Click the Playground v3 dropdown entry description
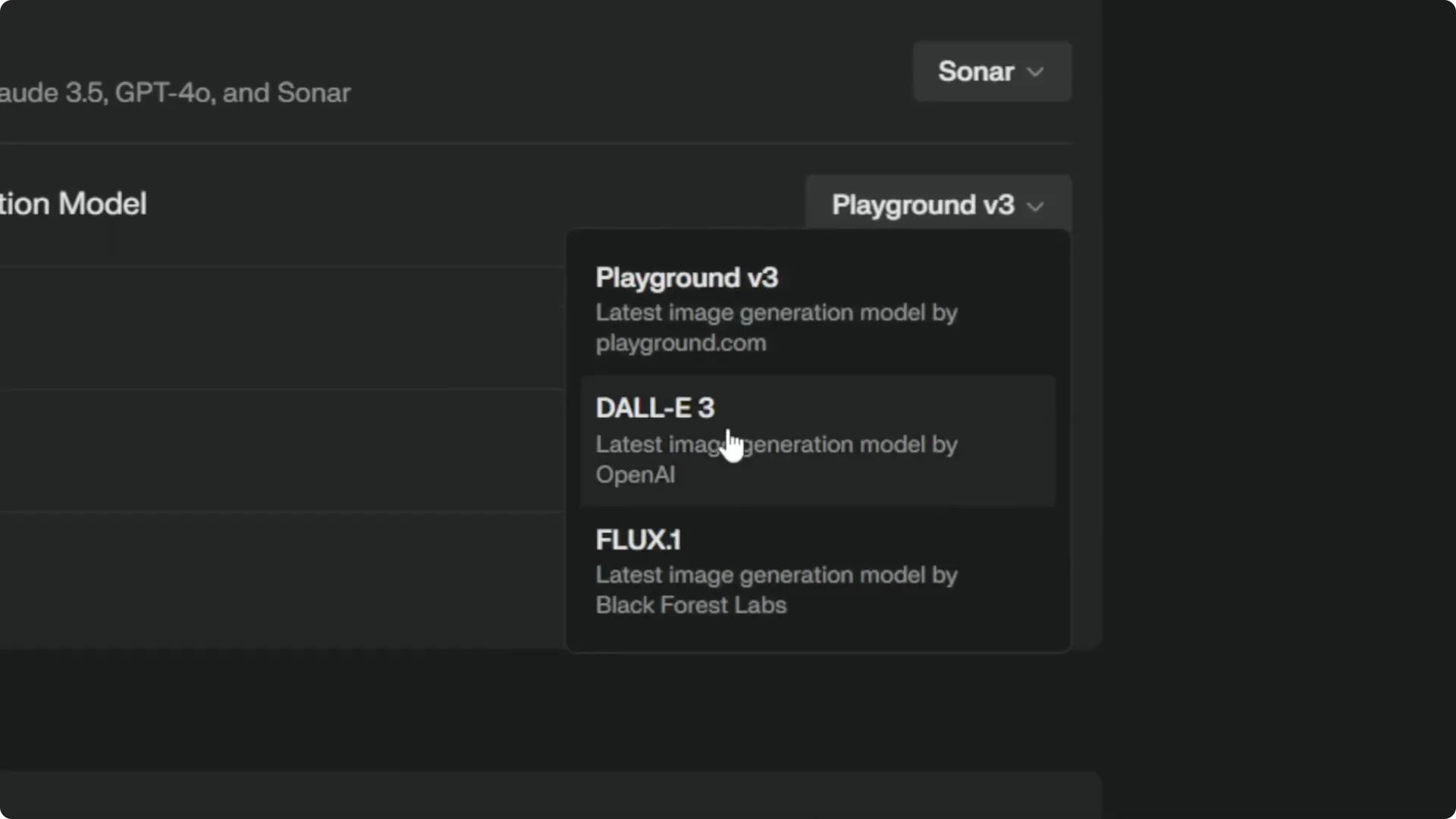Screen dimensions: 1456x819 click(x=776, y=328)
